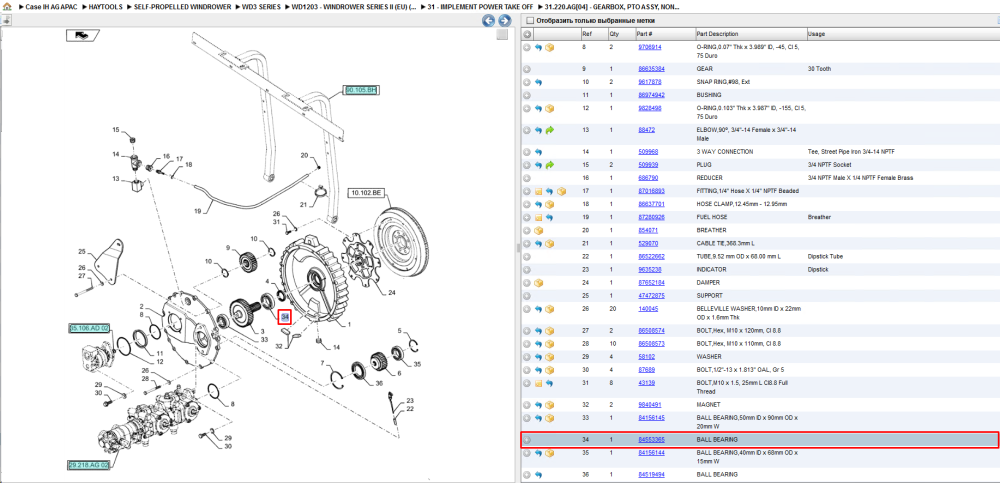Image resolution: width=1000 pixels, height=483 pixels.
Task: Click blue arrow icon in SNAP RING row
Action: point(538,82)
